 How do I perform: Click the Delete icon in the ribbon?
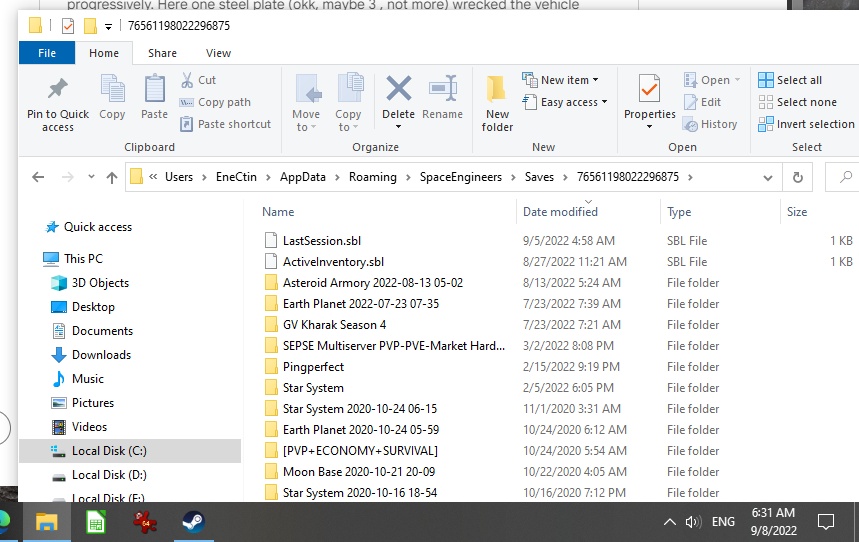[398, 88]
